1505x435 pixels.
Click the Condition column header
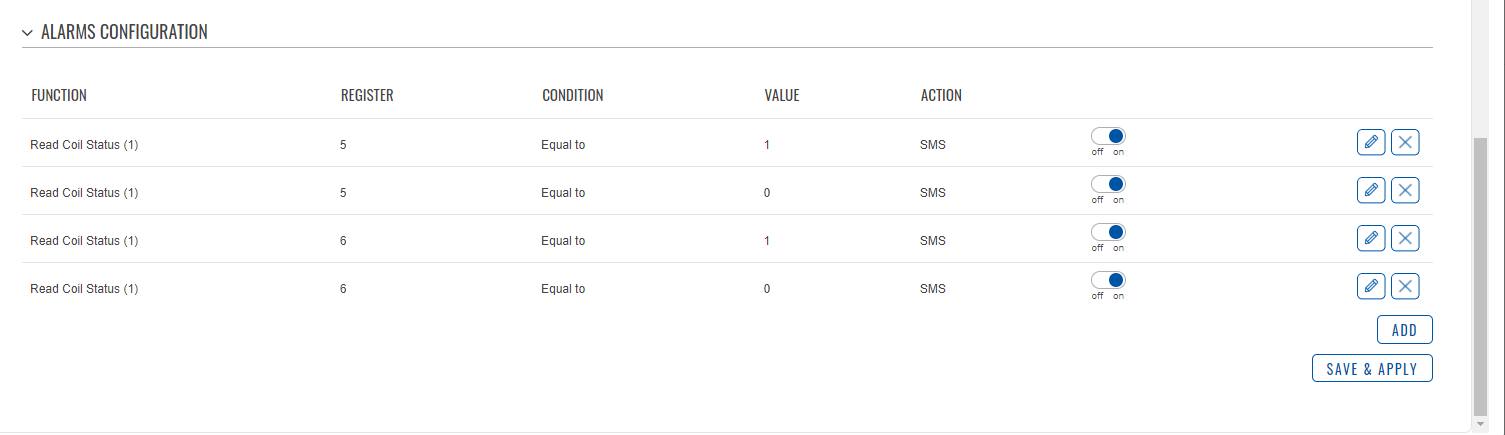[573, 96]
